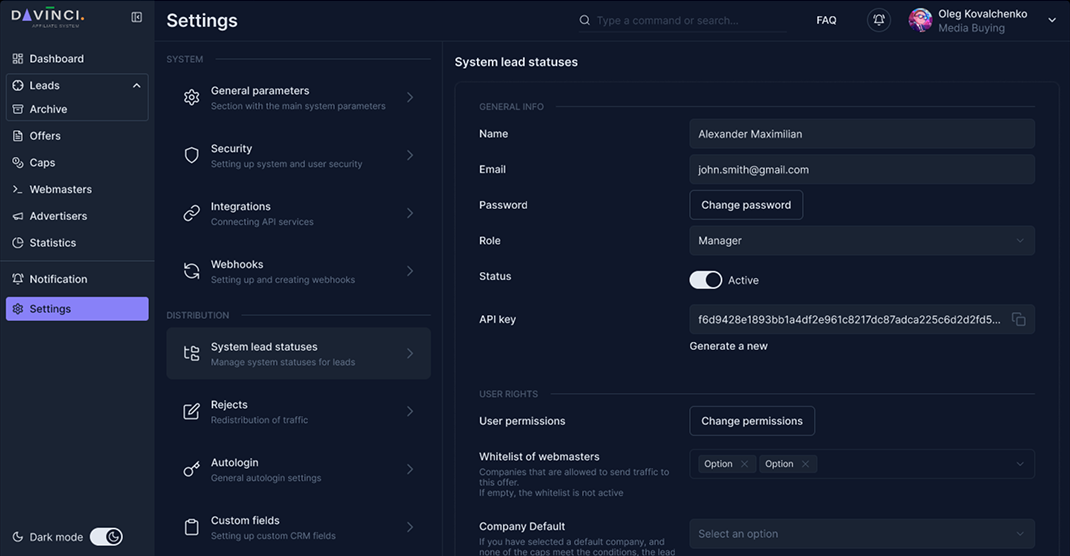Open General parameters gear icon
1070x556 pixels.
192,98
